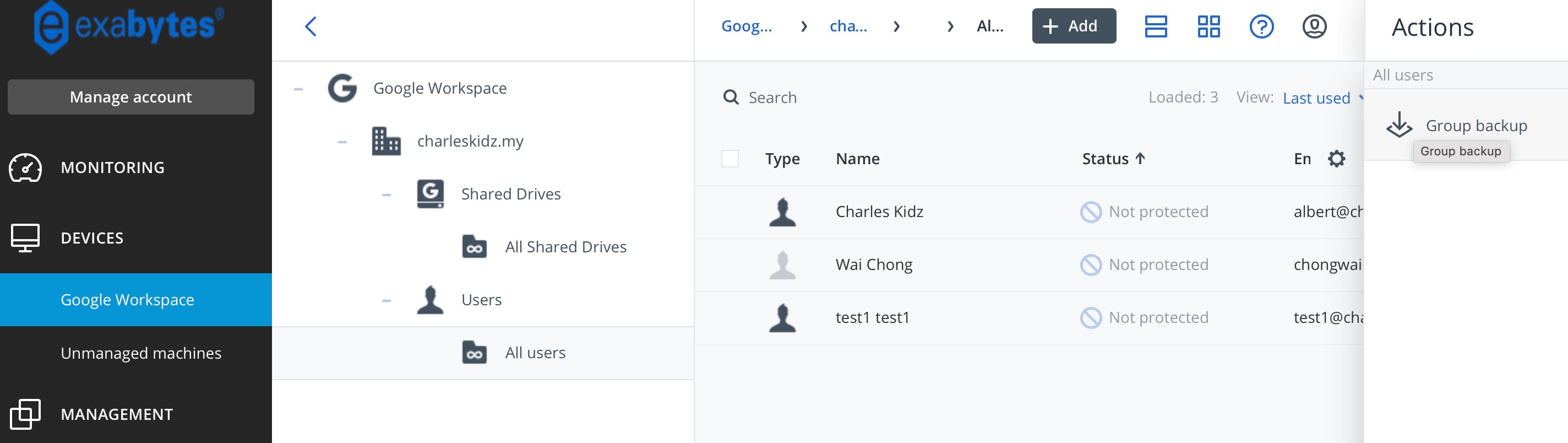Select All users in tree
1568x443 pixels.
coord(535,353)
